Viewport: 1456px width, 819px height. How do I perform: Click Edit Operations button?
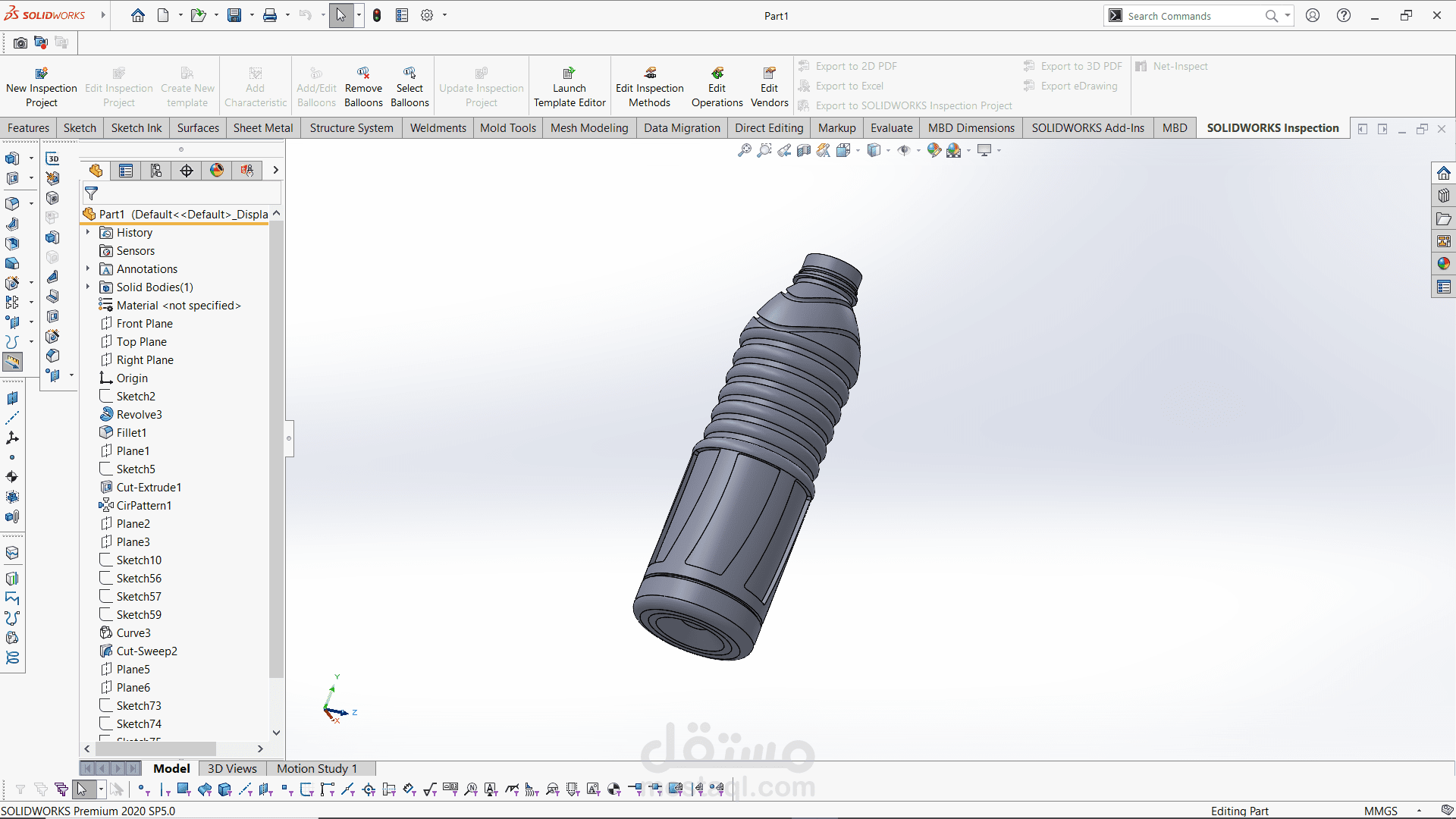tap(717, 87)
